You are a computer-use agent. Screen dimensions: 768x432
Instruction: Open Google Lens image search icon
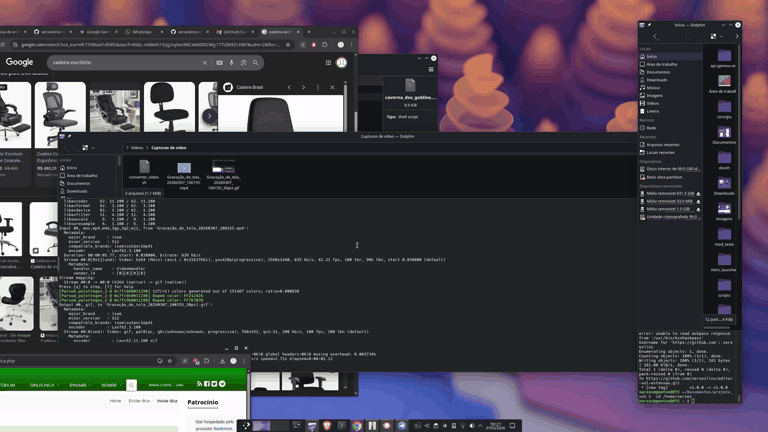pyautogui.click(x=243, y=62)
